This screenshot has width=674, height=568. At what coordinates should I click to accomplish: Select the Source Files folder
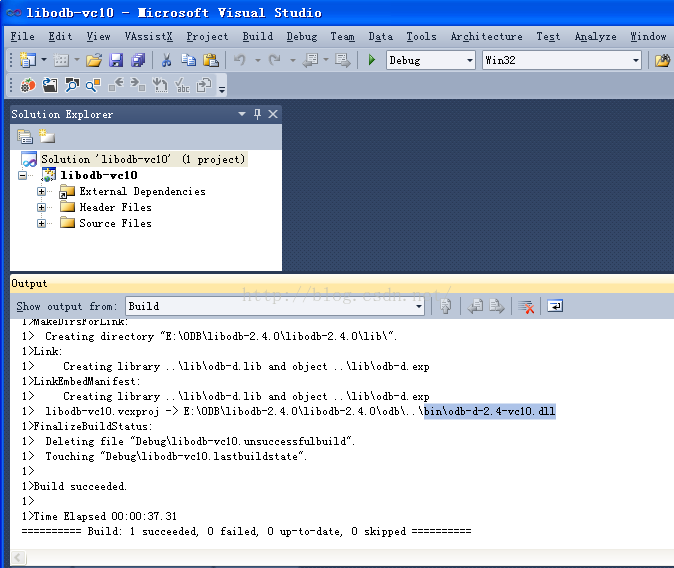pyautogui.click(x=115, y=223)
